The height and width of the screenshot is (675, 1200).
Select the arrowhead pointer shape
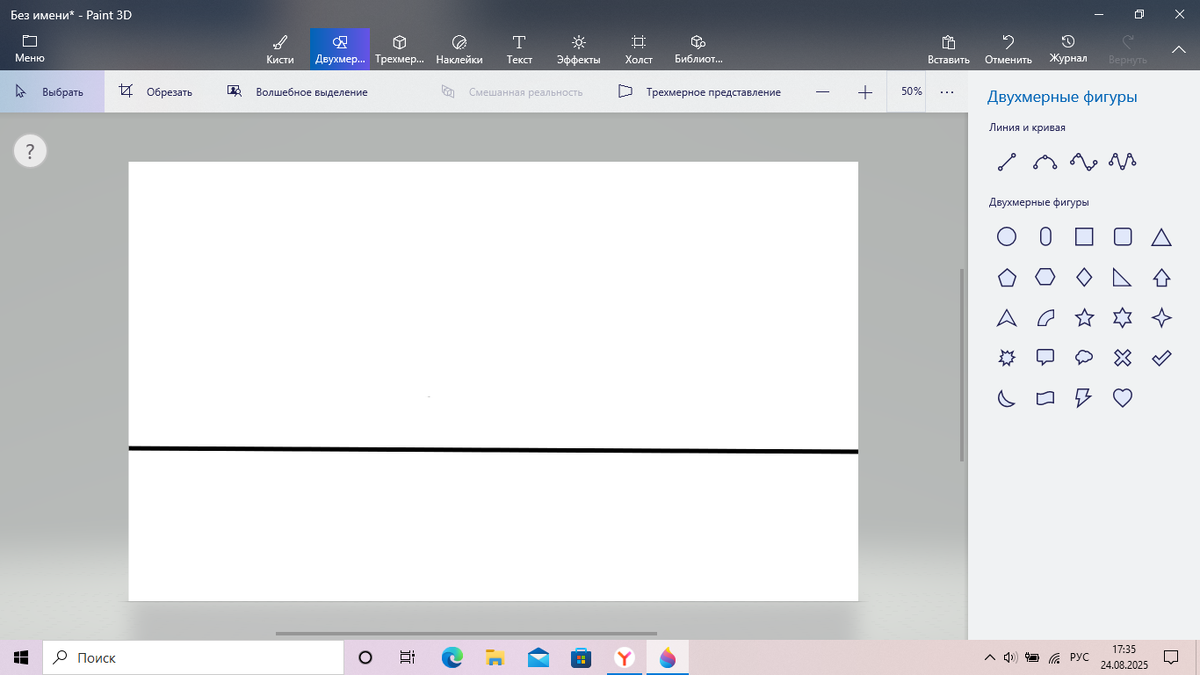(x=1007, y=318)
